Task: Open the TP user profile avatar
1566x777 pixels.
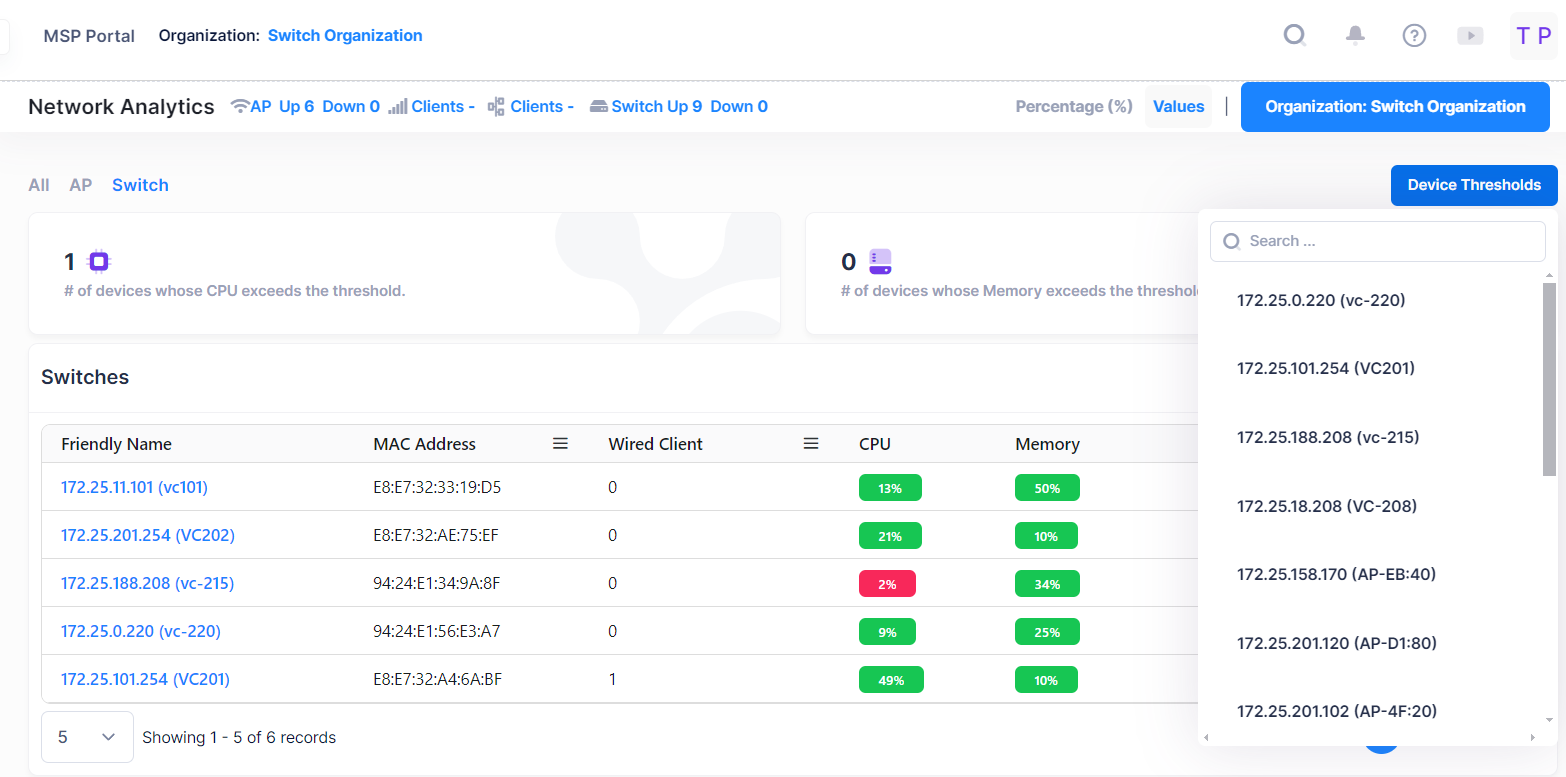Action: click(1534, 36)
